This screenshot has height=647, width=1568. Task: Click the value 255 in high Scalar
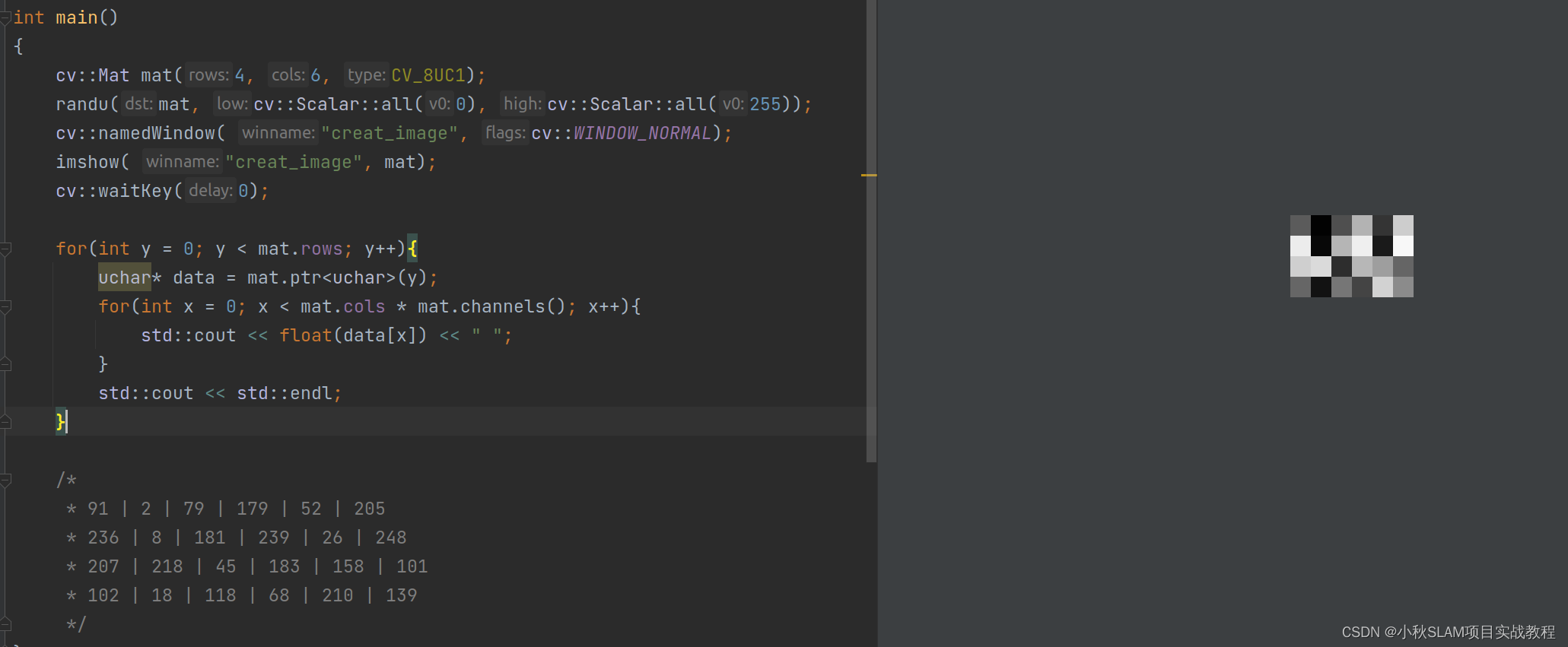click(765, 104)
